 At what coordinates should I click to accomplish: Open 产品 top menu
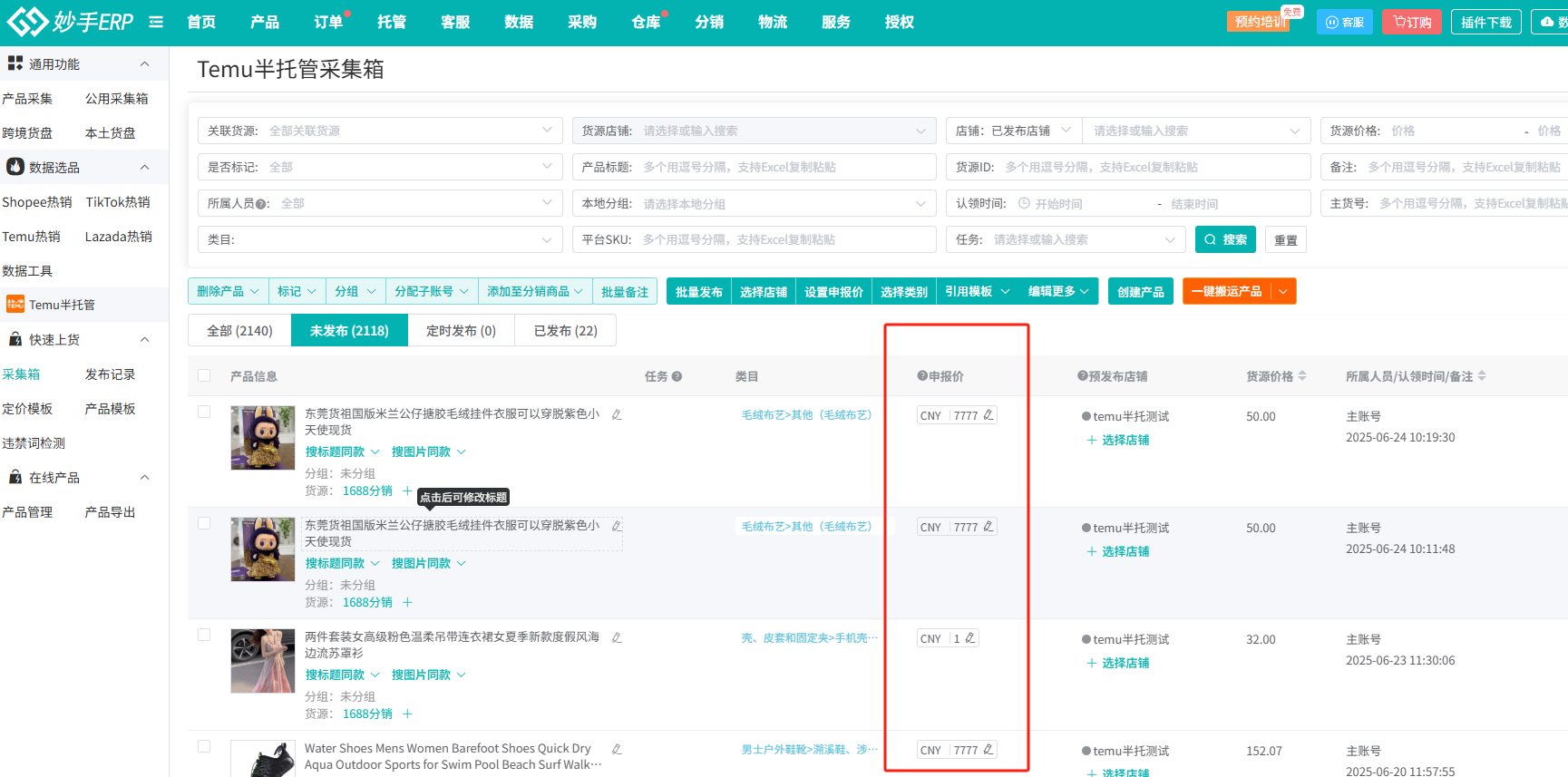pos(265,22)
